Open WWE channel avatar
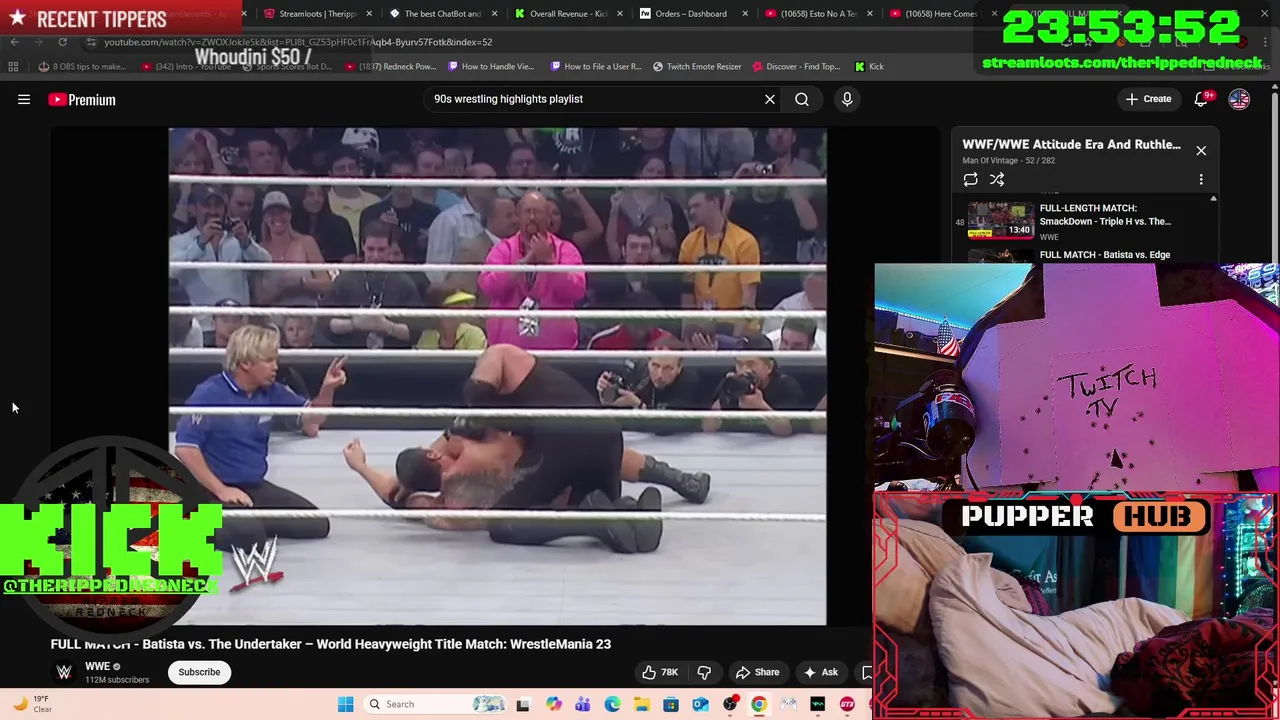1280x720 pixels. (x=64, y=672)
